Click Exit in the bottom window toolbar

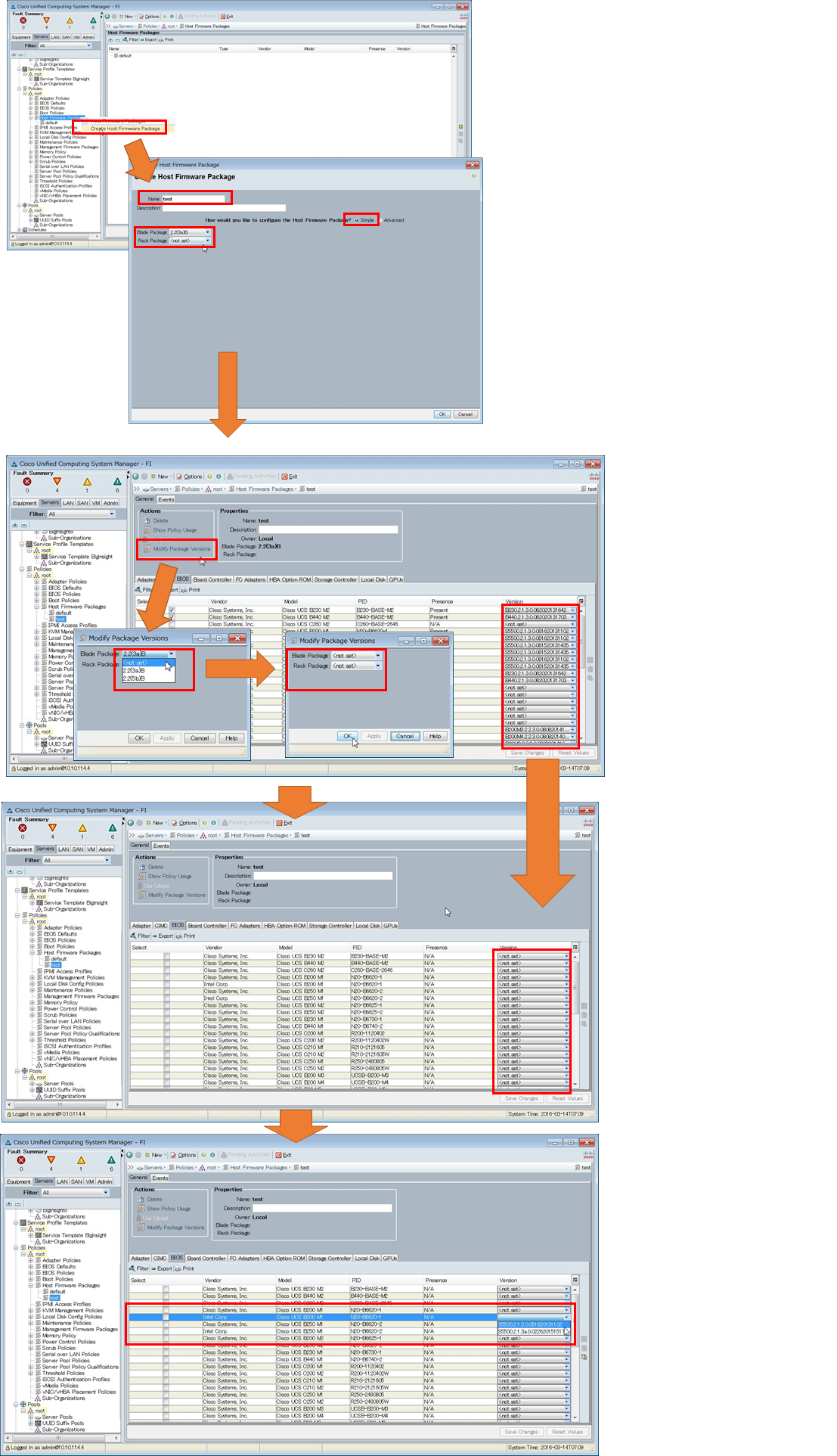[x=284, y=1155]
